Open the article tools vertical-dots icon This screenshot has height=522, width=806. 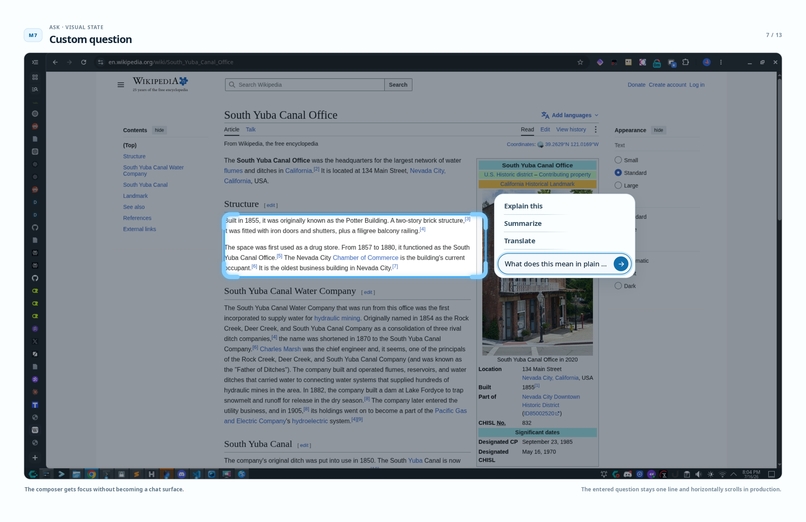(x=596, y=129)
